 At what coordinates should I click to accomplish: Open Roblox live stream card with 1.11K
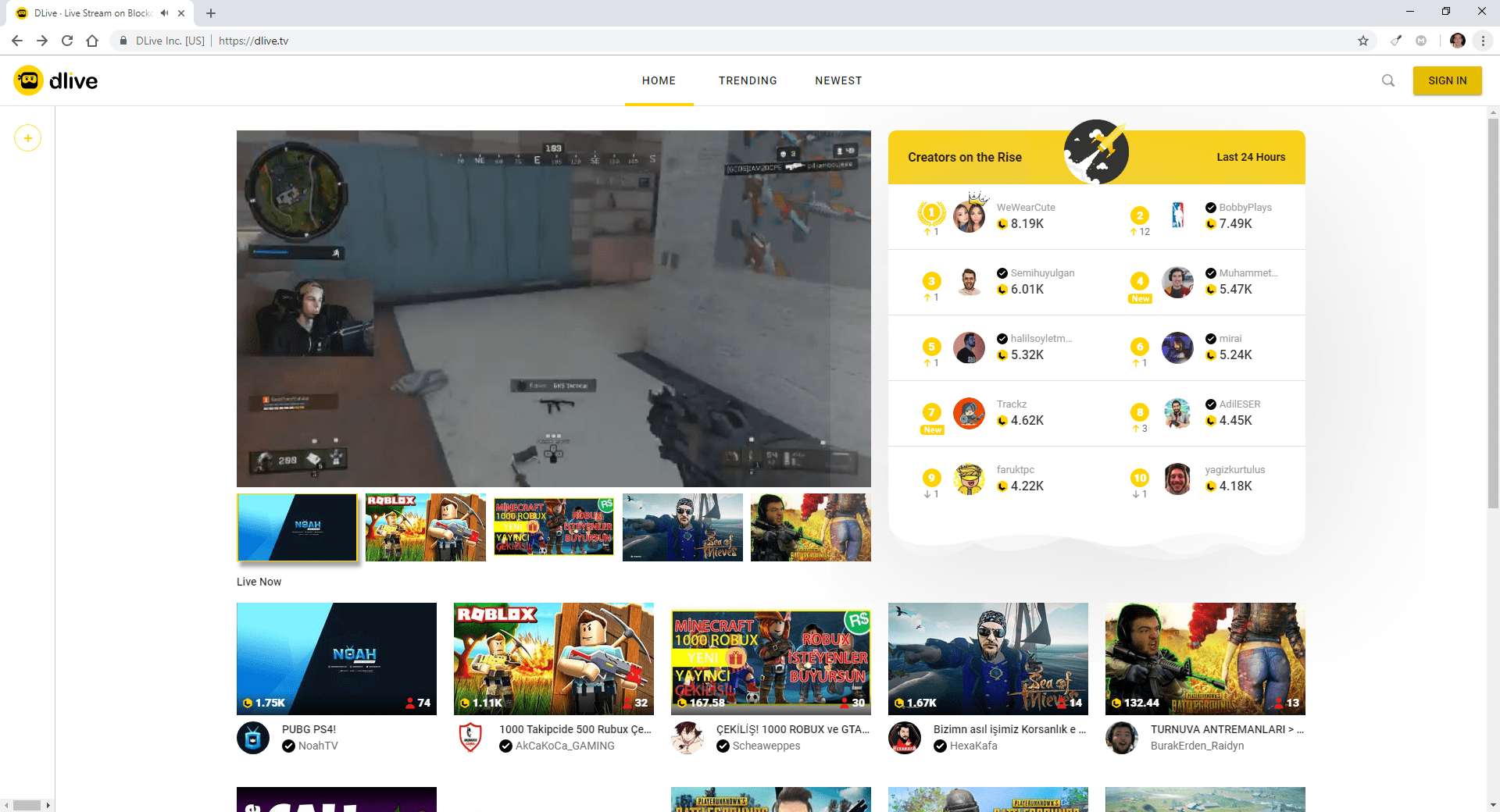point(554,658)
